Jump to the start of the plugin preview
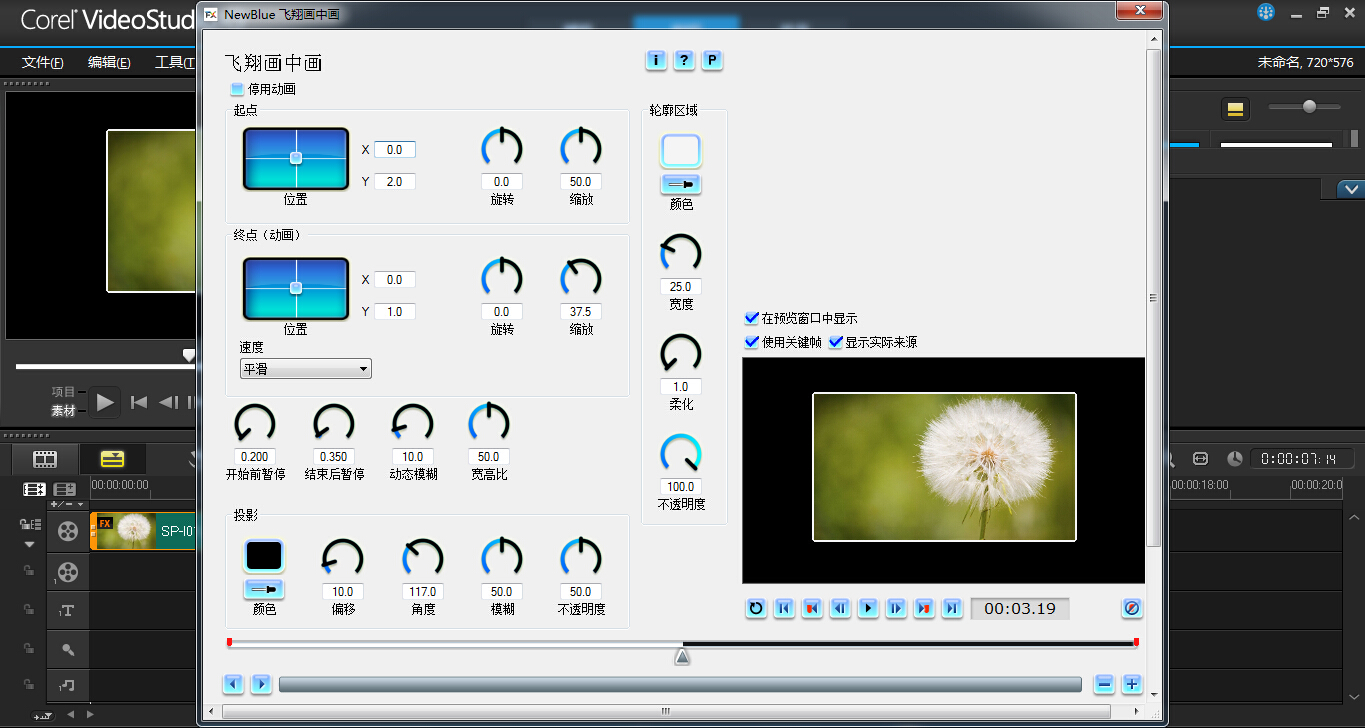 pos(785,608)
